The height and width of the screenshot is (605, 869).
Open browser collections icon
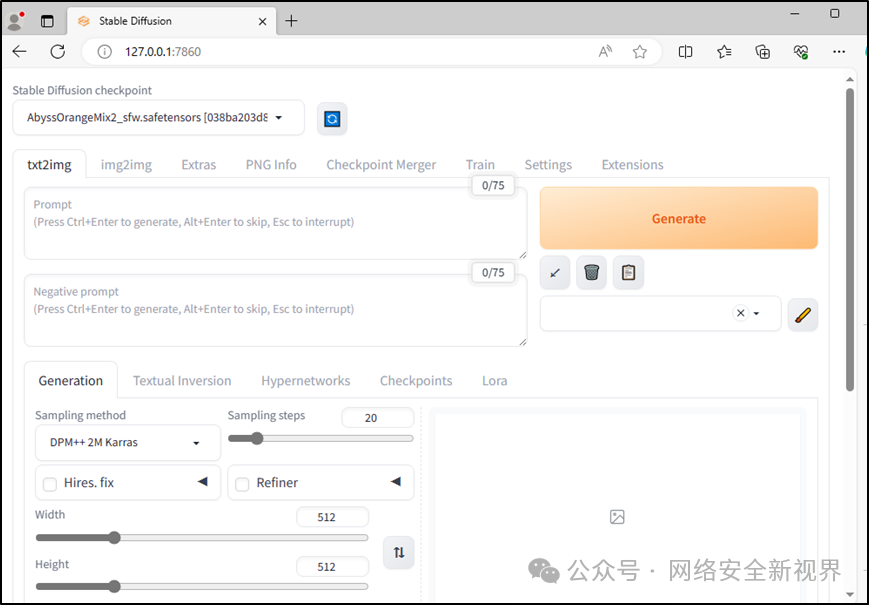point(763,52)
